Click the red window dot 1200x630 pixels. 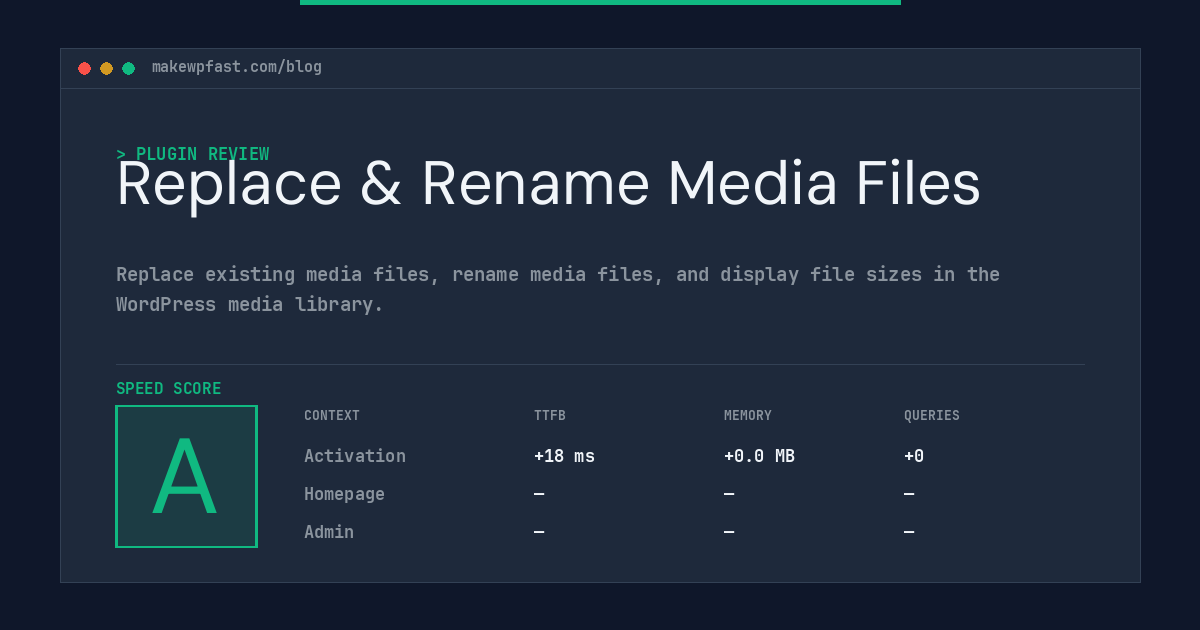coord(84,68)
